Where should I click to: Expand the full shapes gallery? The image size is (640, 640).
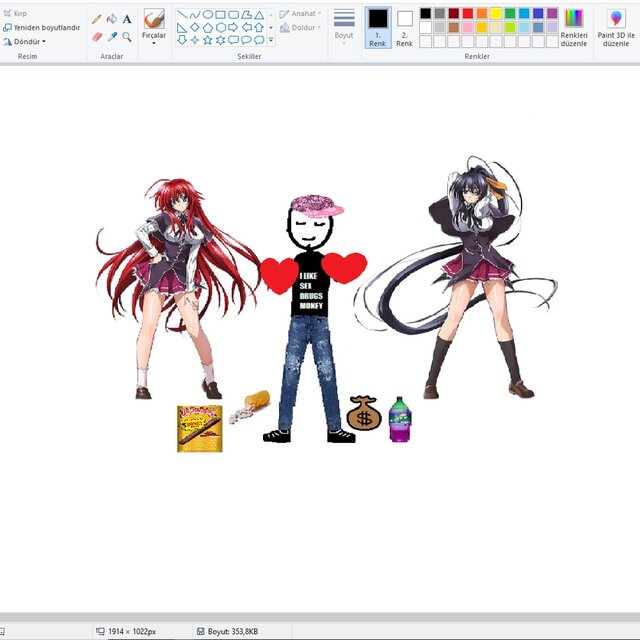coord(271,40)
